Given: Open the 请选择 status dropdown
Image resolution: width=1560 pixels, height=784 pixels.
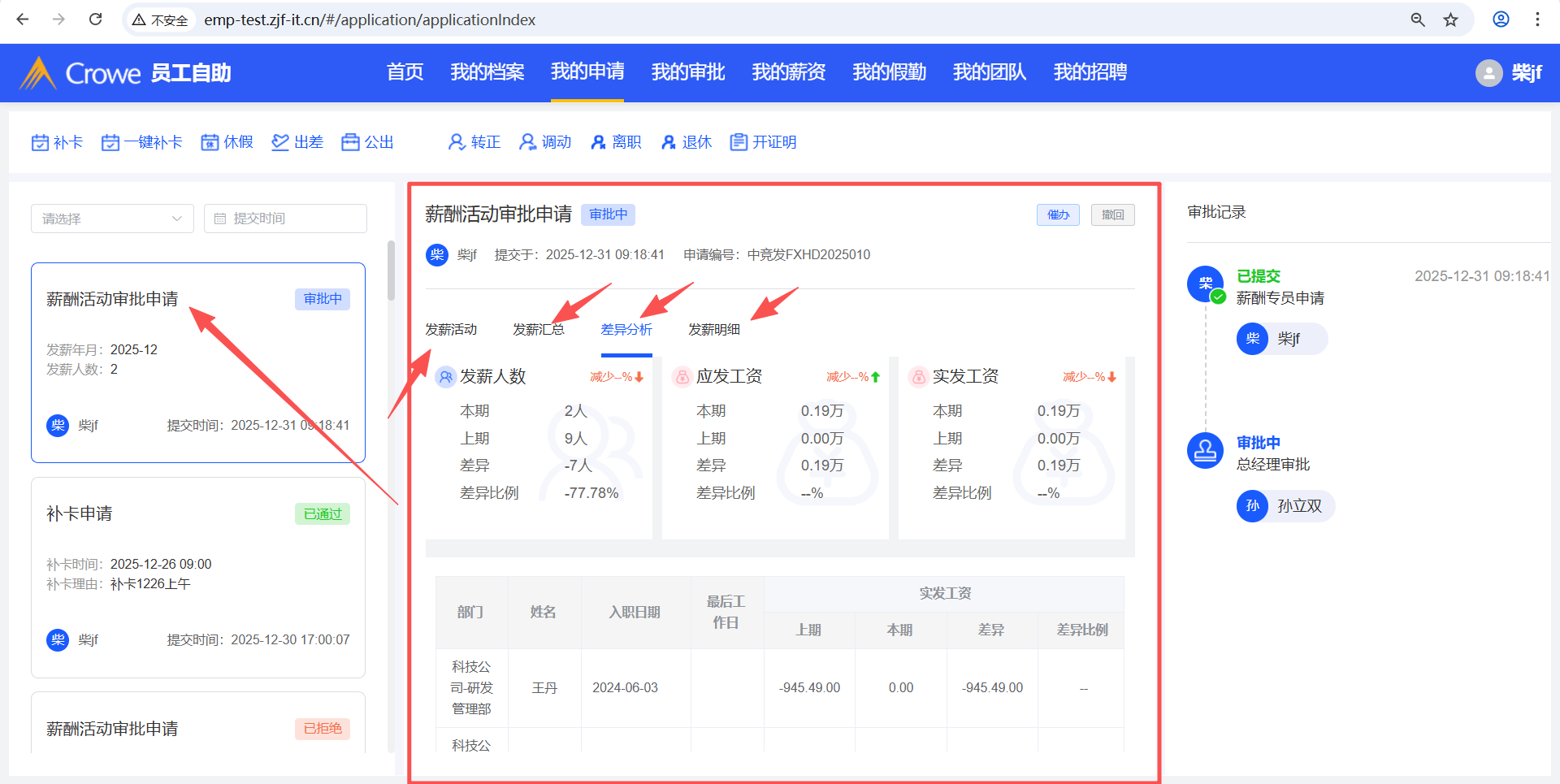Looking at the screenshot, I should pyautogui.click(x=112, y=219).
